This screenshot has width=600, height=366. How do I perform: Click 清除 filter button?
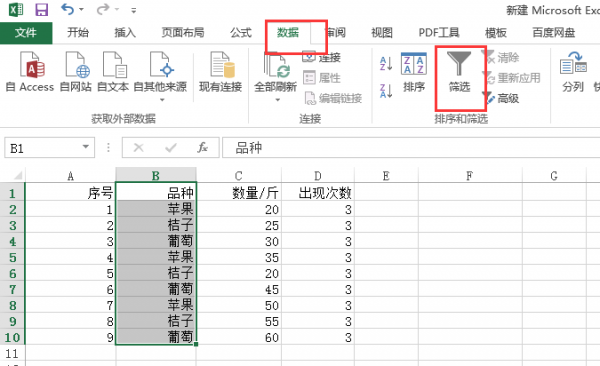tap(501, 58)
